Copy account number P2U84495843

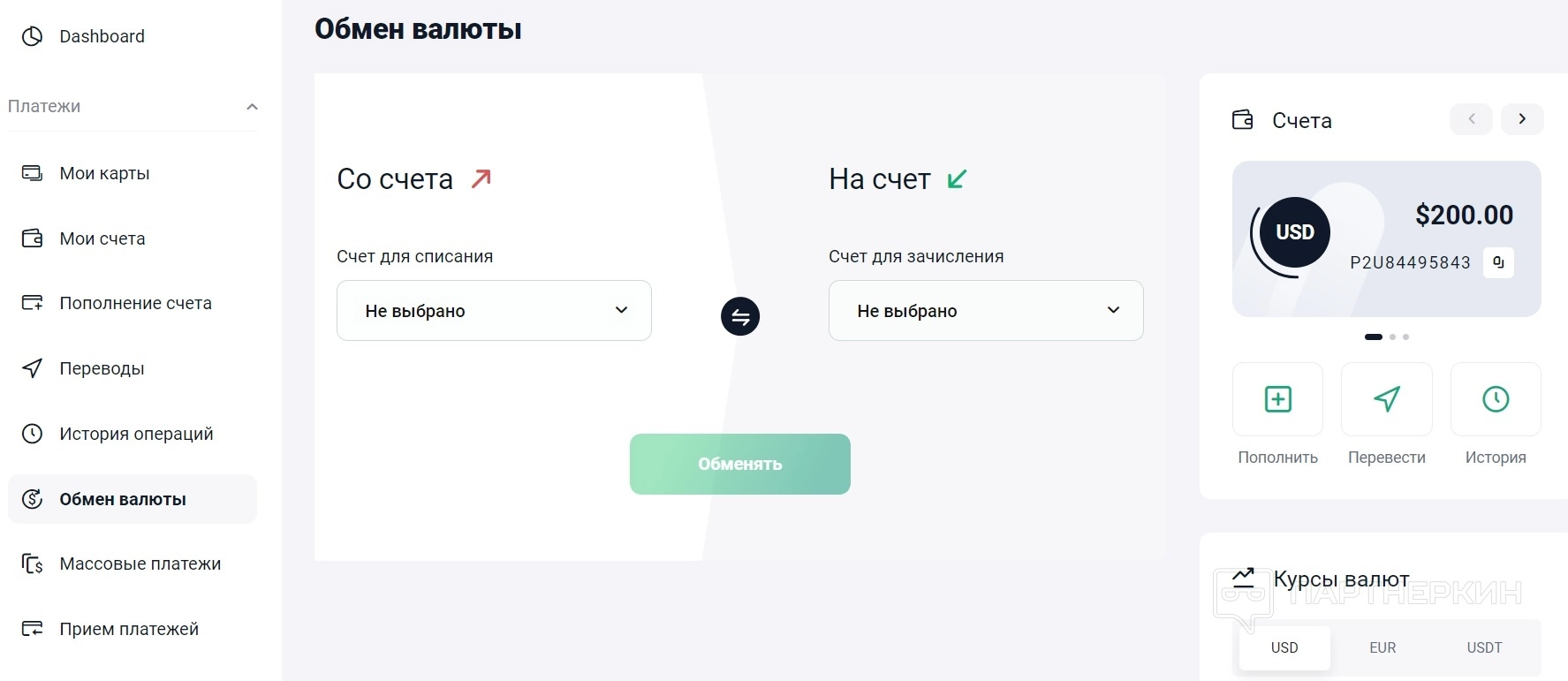tap(1498, 262)
